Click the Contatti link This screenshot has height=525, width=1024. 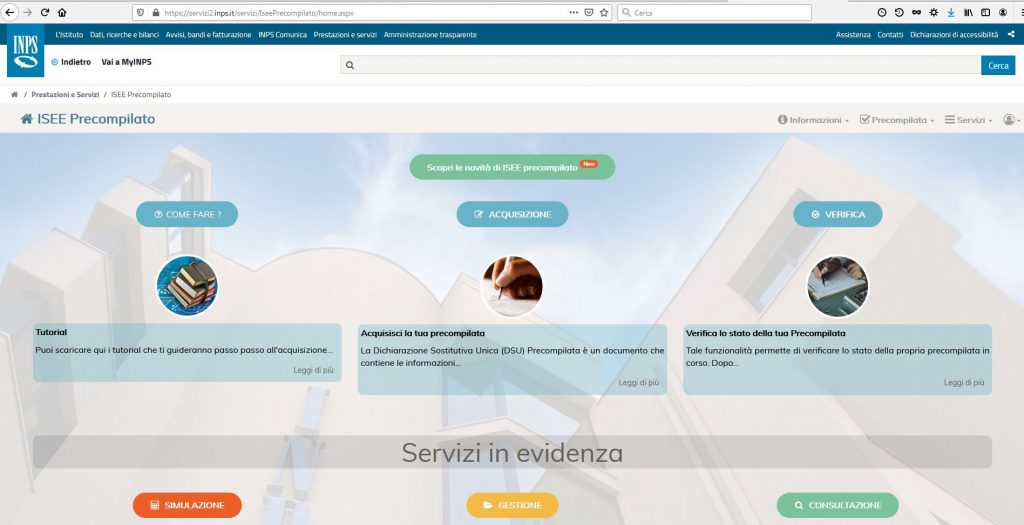coord(890,35)
